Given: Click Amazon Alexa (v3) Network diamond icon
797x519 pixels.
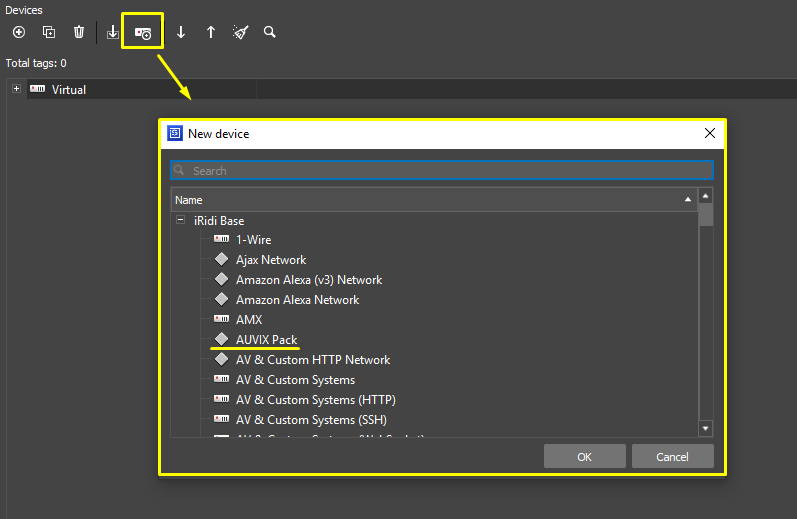Looking at the screenshot, I should click(222, 279).
